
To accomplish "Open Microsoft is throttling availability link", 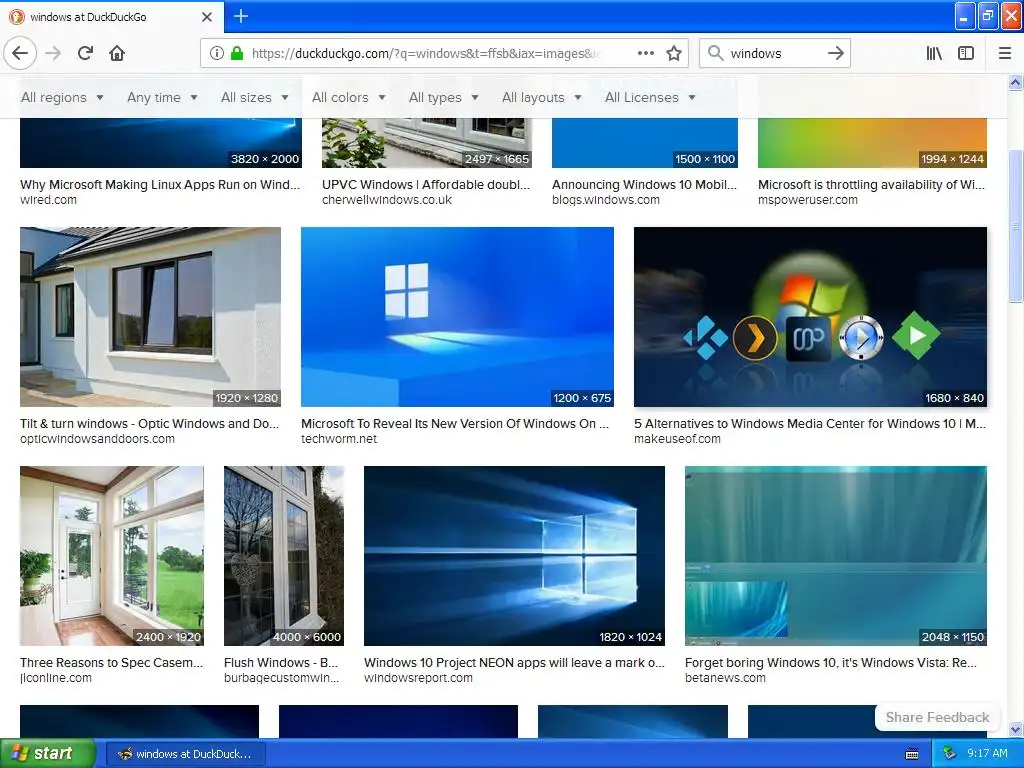I will pyautogui.click(x=871, y=185).
